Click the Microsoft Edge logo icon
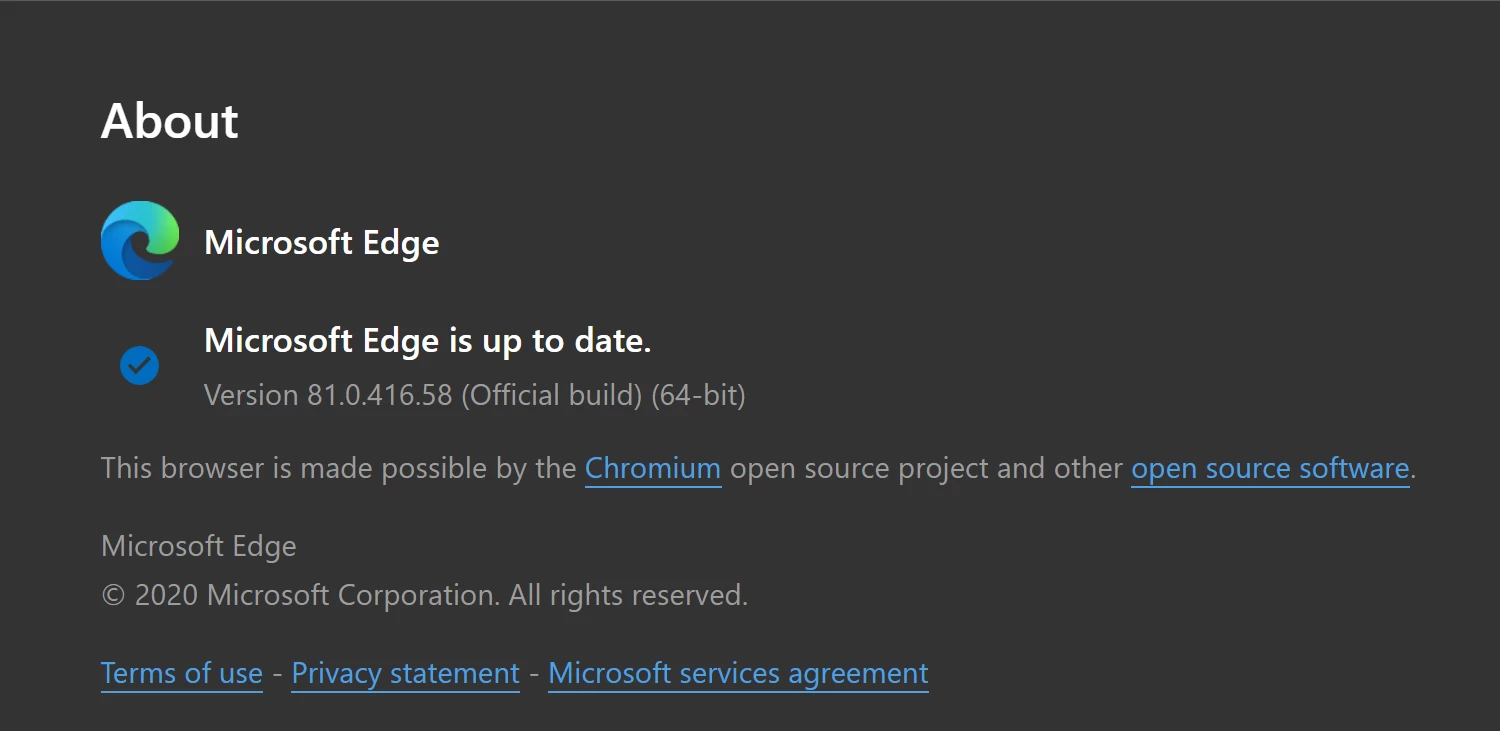This screenshot has height=731, width=1500. pos(140,241)
